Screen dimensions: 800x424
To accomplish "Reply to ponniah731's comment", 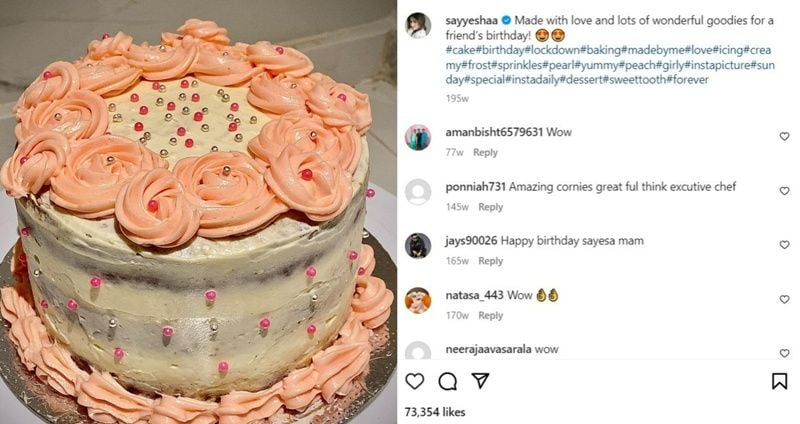I will [x=490, y=207].
